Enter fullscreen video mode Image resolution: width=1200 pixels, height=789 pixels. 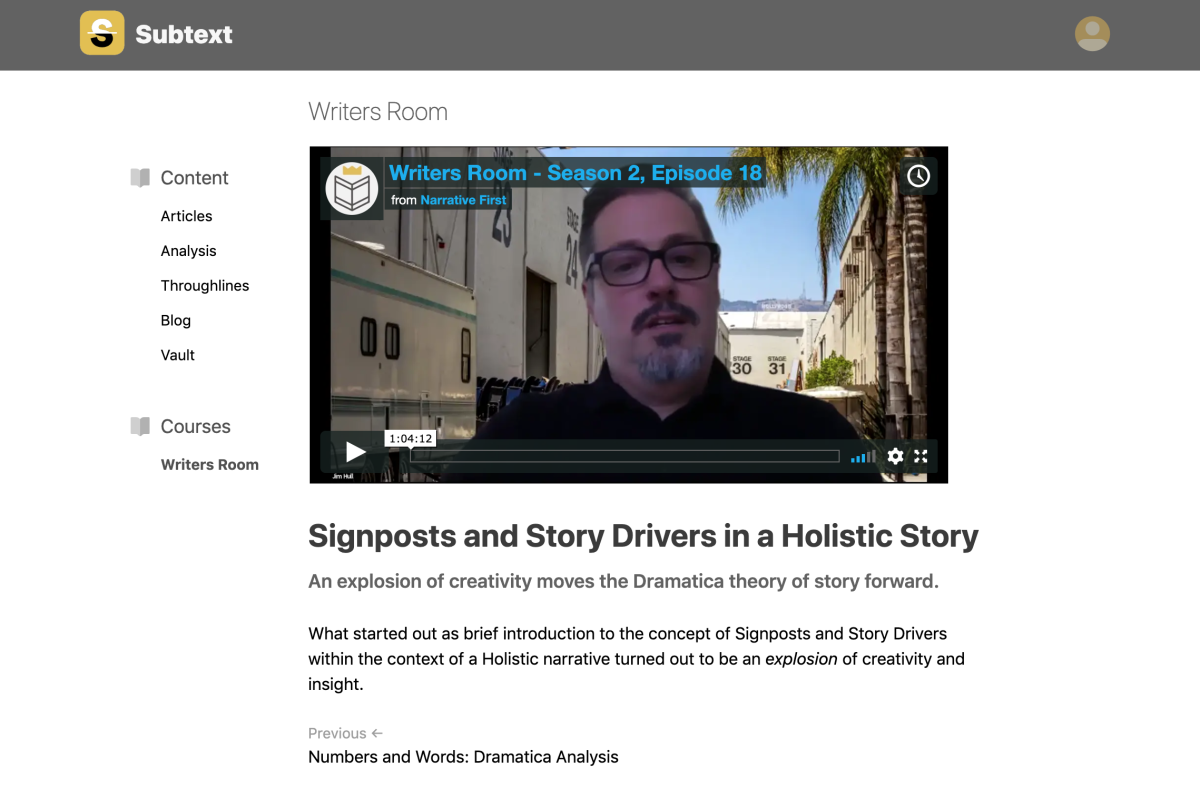point(921,456)
